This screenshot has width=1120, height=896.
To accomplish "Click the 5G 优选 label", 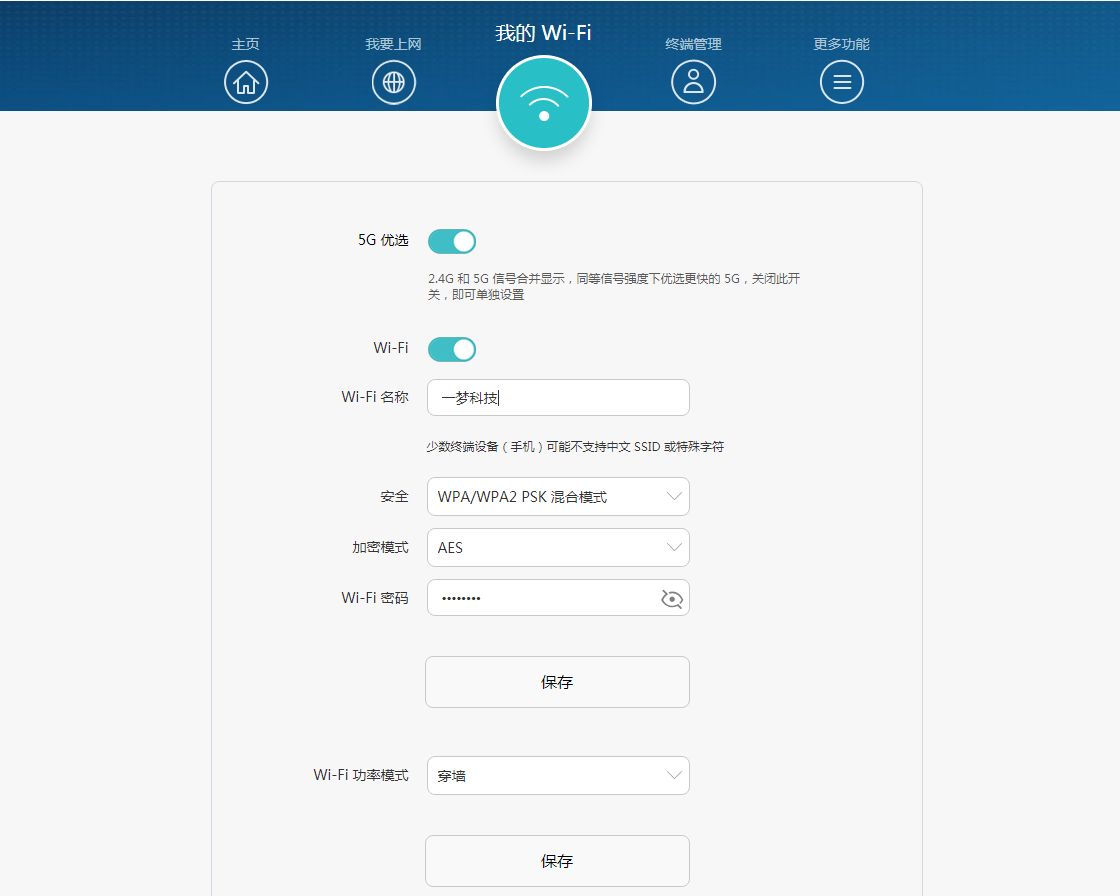I will pos(383,240).
